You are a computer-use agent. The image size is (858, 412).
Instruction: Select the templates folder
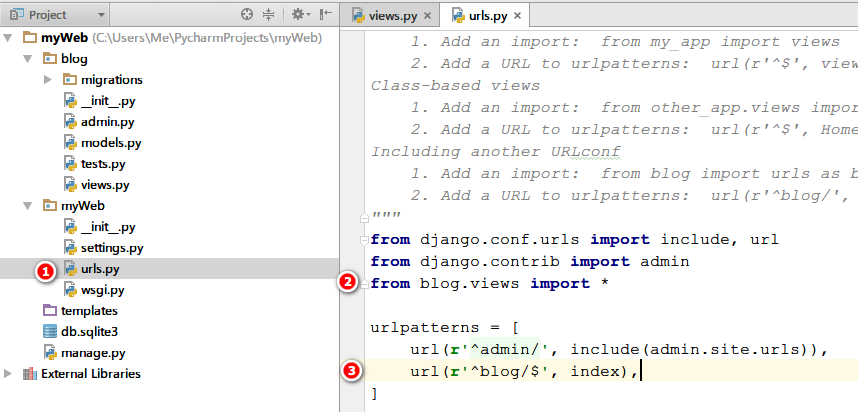point(89,311)
